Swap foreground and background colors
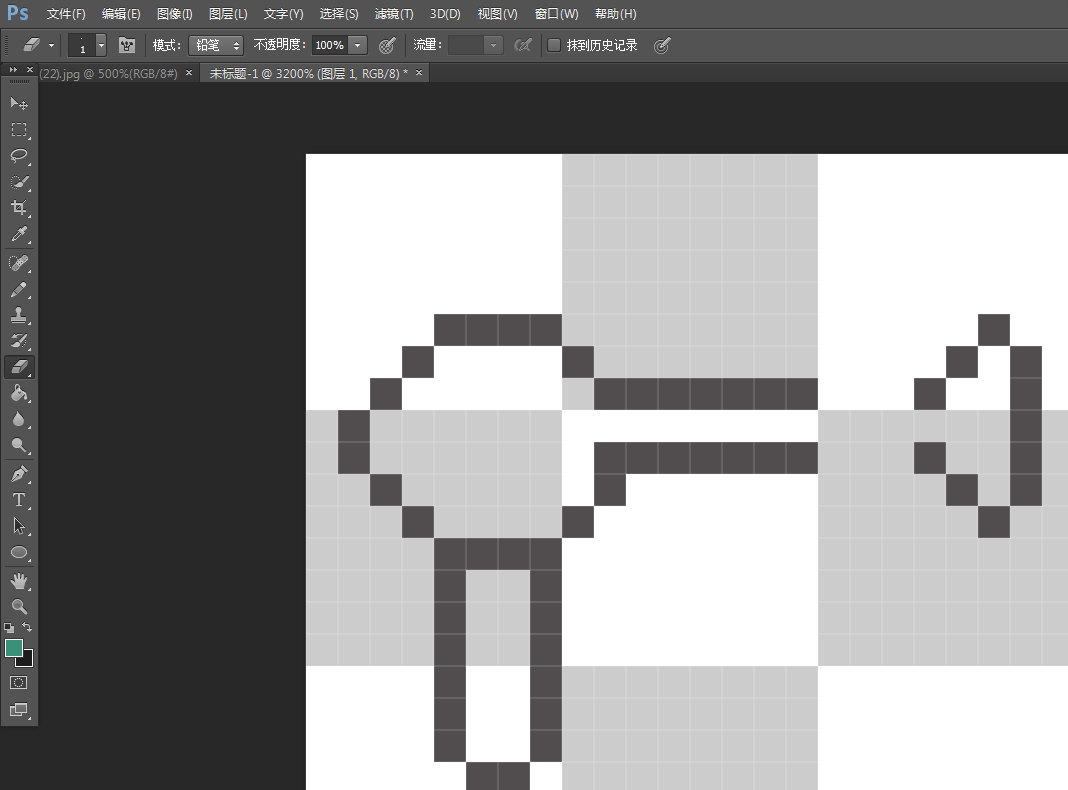 pos(27,627)
